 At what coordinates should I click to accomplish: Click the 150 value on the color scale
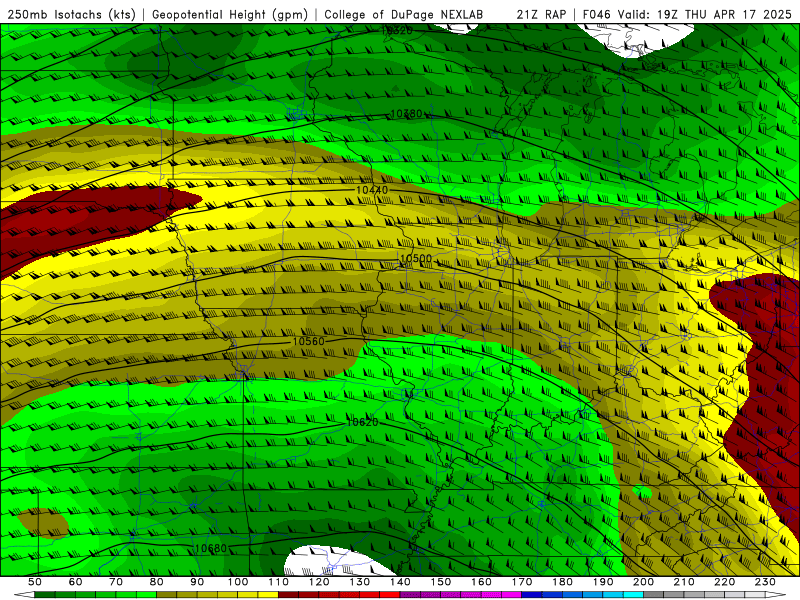(441, 582)
